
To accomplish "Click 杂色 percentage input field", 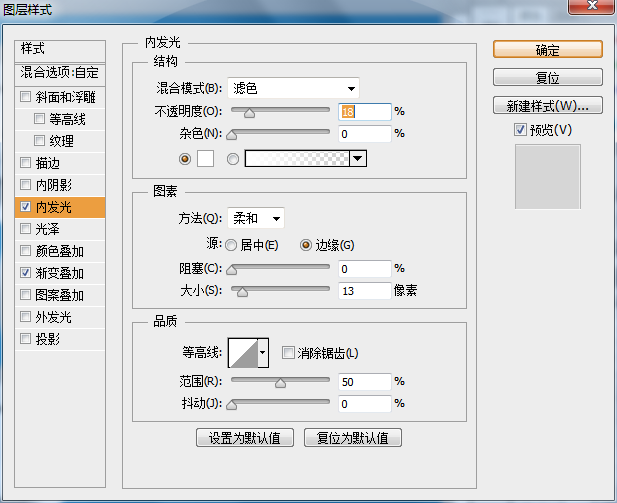I will [x=365, y=134].
